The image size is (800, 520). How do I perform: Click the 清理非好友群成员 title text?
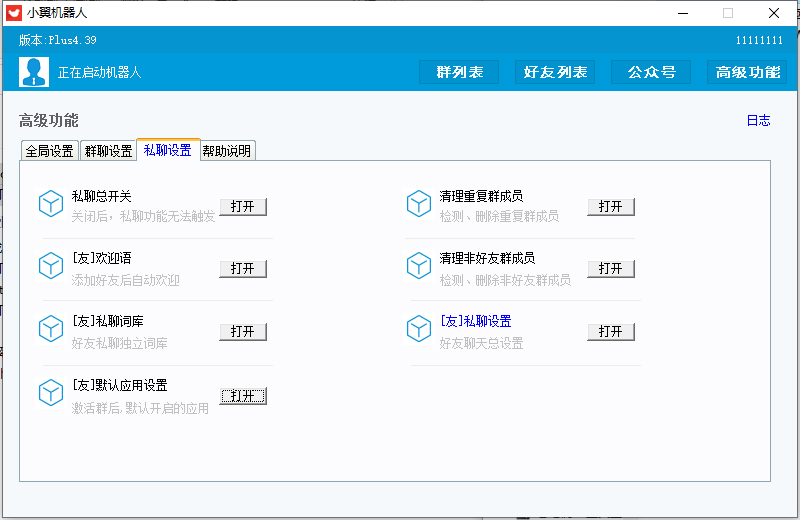point(487,258)
